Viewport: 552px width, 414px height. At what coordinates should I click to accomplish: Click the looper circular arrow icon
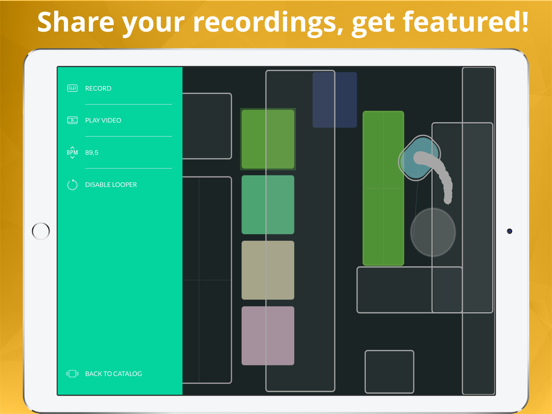tap(72, 184)
